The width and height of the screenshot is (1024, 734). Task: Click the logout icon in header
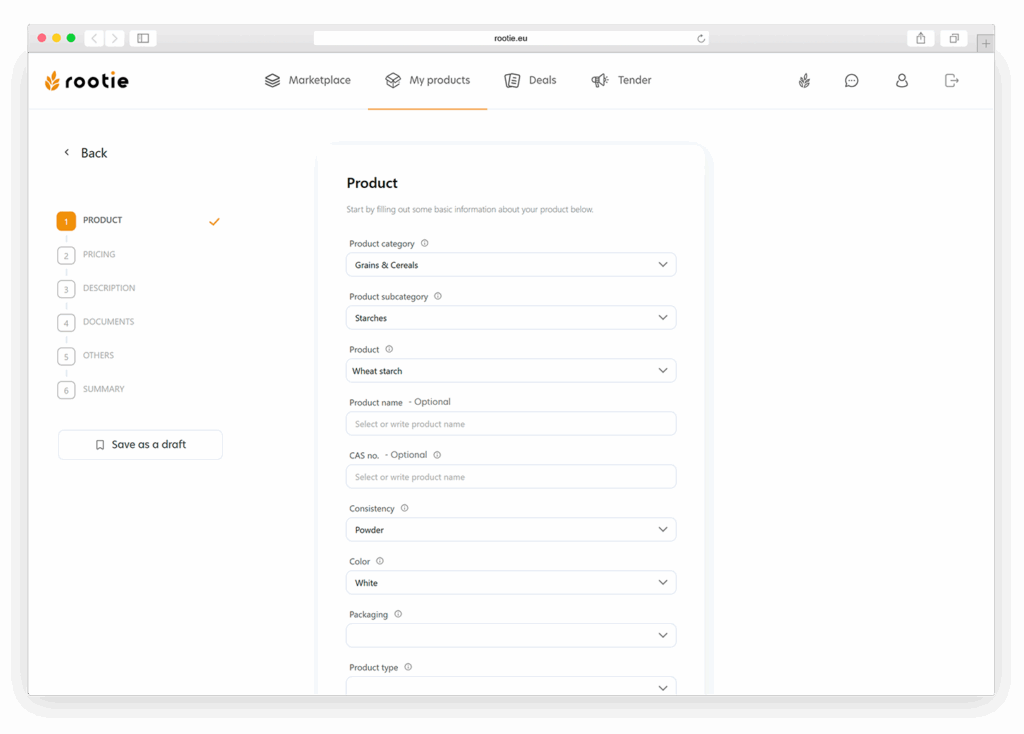[952, 80]
